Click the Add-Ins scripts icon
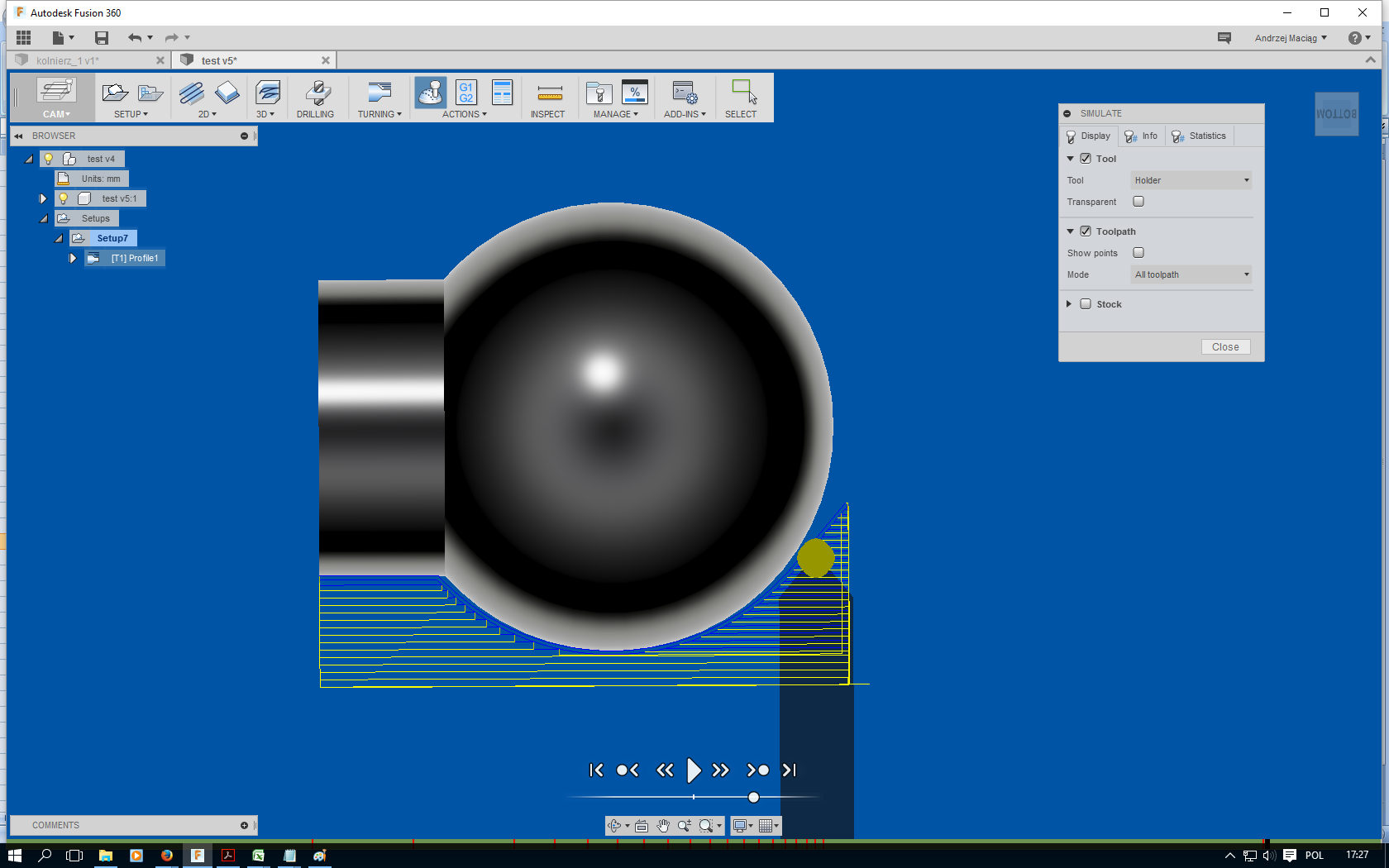1389x868 pixels. click(x=685, y=93)
